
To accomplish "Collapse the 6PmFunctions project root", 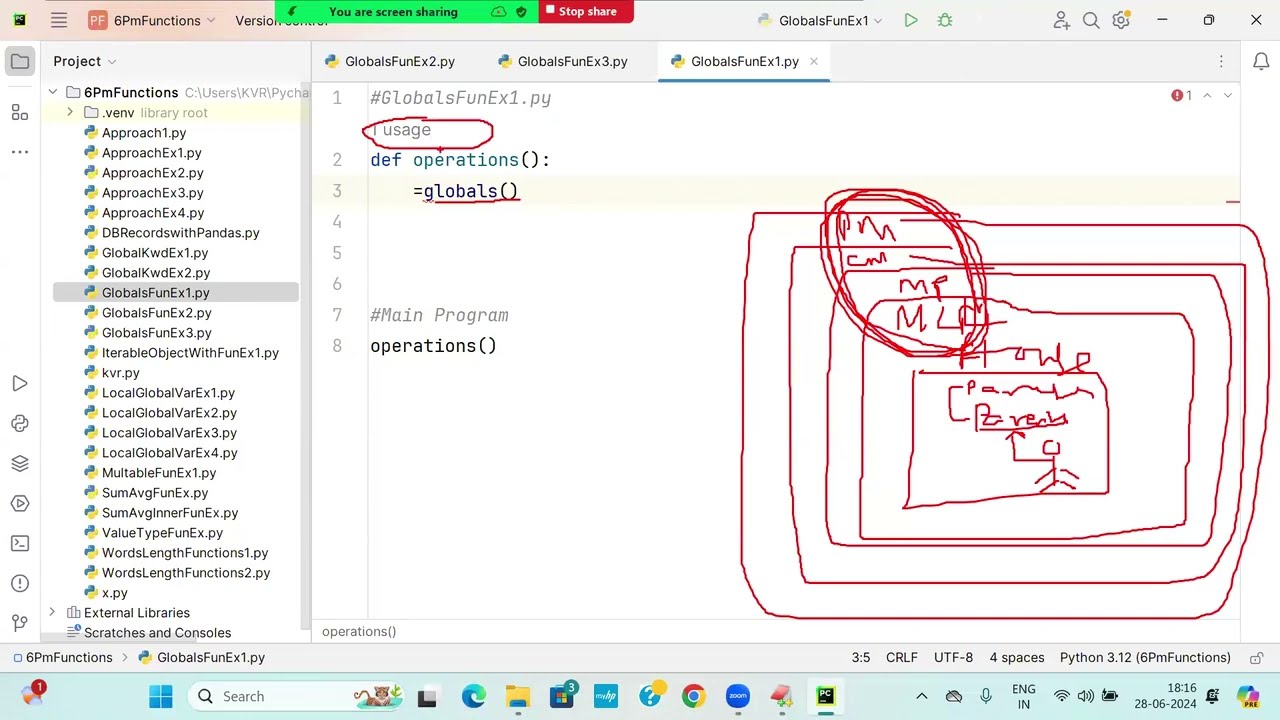I will point(52,93).
